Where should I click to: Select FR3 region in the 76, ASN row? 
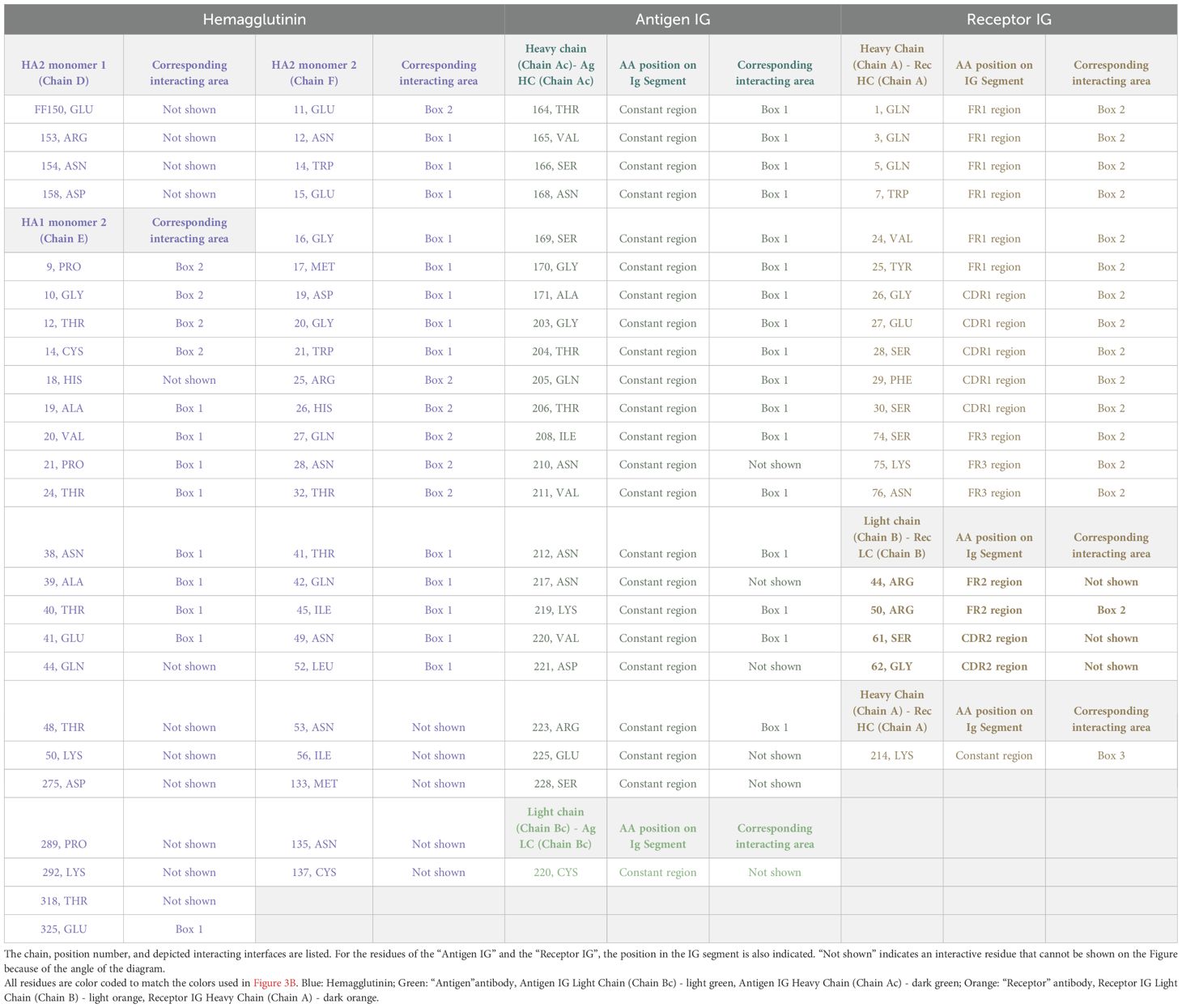point(994,493)
